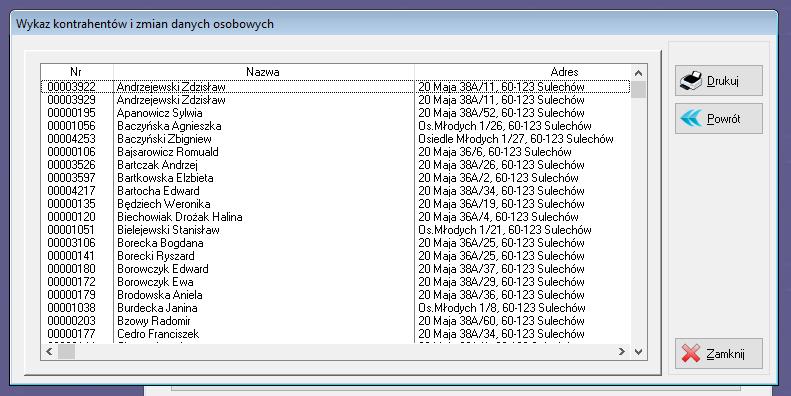Select the Borecki Ryszard row

336,256
